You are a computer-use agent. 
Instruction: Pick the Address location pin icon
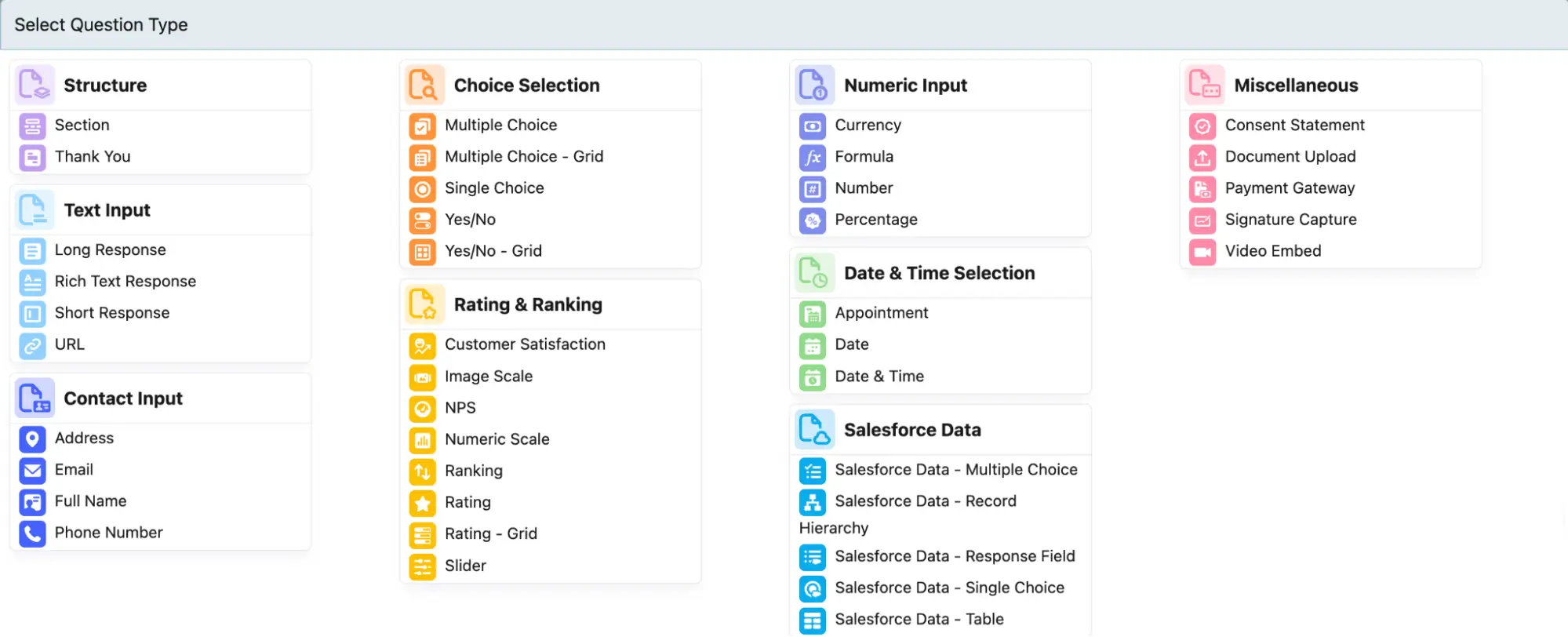pyautogui.click(x=32, y=439)
